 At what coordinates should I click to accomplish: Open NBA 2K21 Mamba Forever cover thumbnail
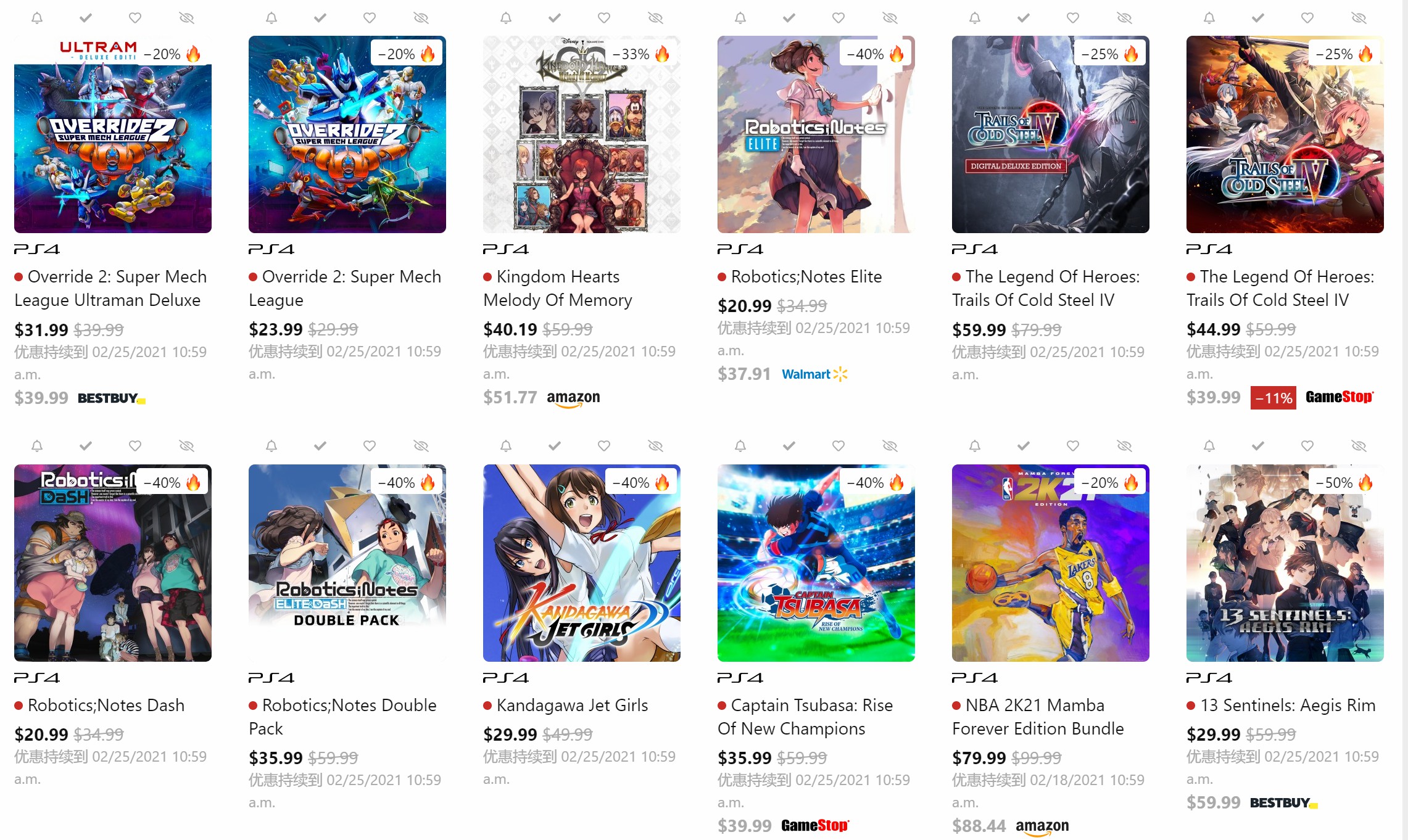[x=1051, y=563]
